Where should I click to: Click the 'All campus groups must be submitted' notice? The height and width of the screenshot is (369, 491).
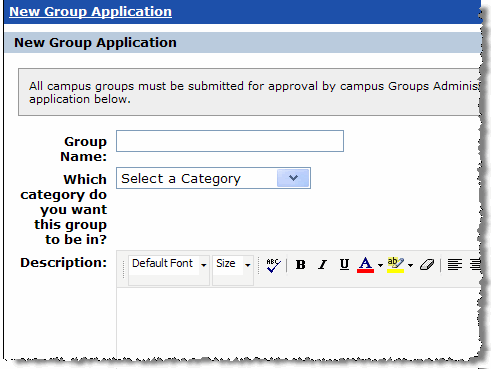(x=249, y=92)
